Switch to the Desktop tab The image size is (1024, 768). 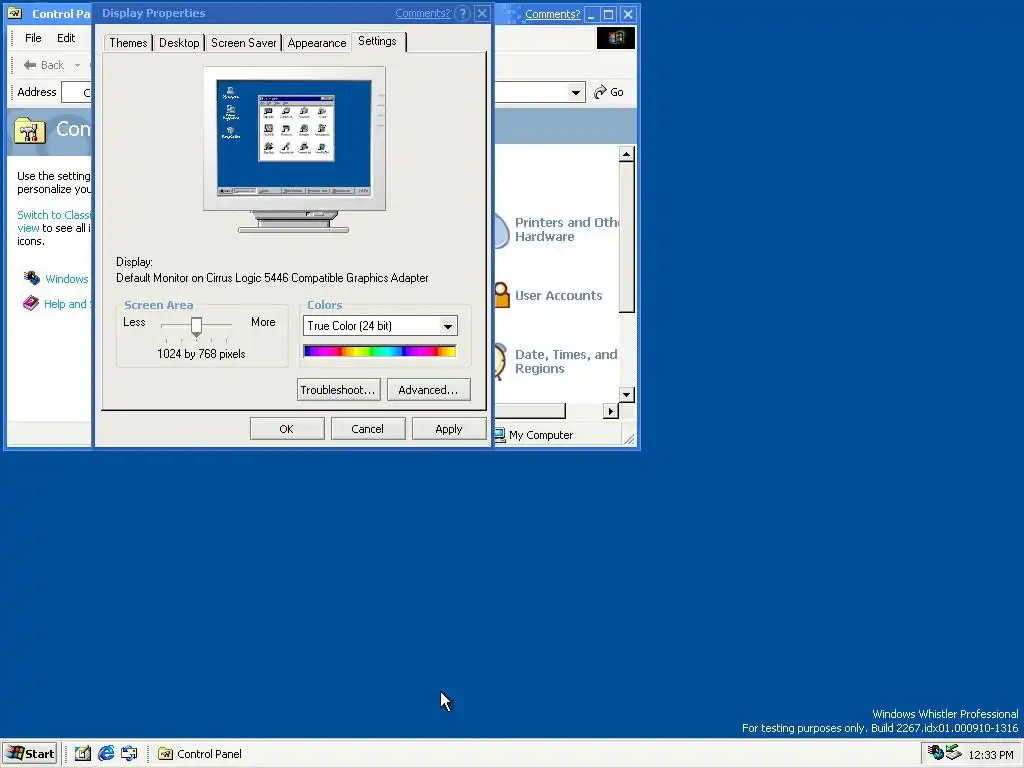click(179, 43)
